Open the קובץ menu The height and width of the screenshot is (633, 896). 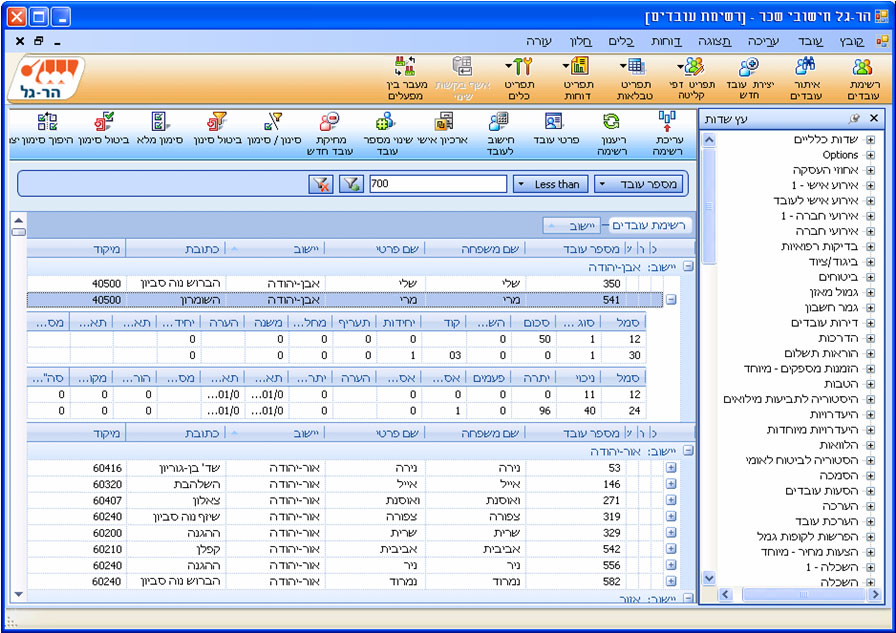851,41
